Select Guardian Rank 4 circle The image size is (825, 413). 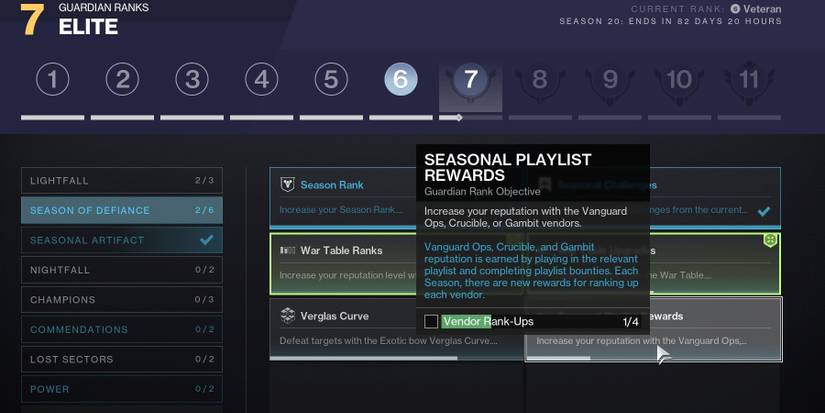(261, 79)
